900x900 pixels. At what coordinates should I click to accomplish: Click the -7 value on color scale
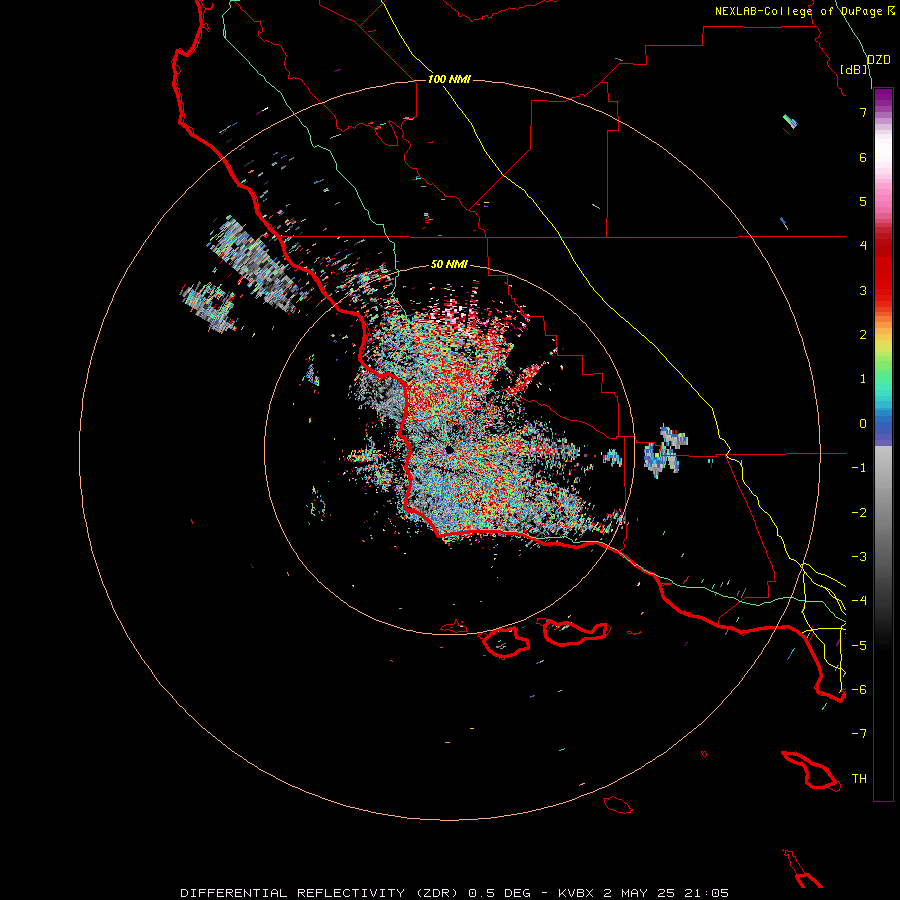point(859,734)
